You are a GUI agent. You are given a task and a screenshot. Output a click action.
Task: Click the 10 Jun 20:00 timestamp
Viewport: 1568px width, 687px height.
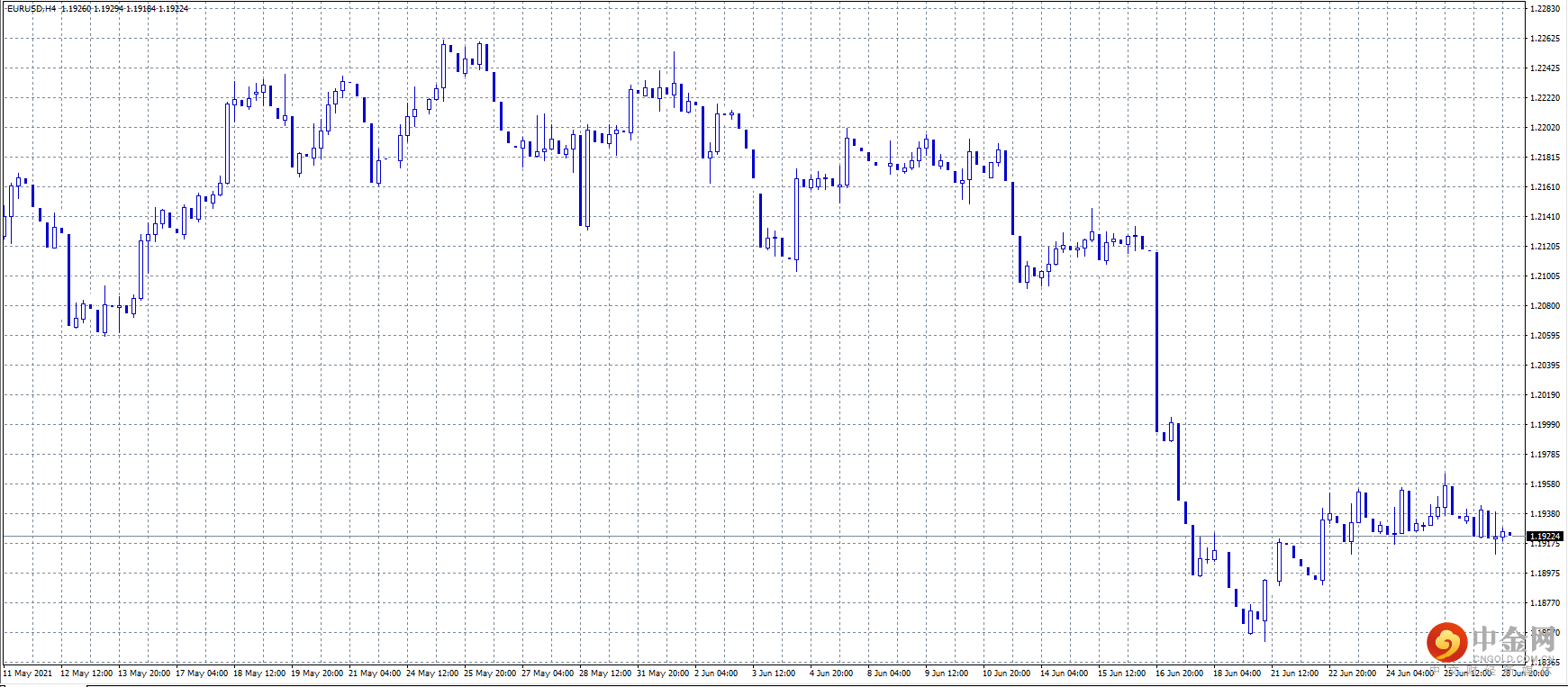click(1007, 673)
